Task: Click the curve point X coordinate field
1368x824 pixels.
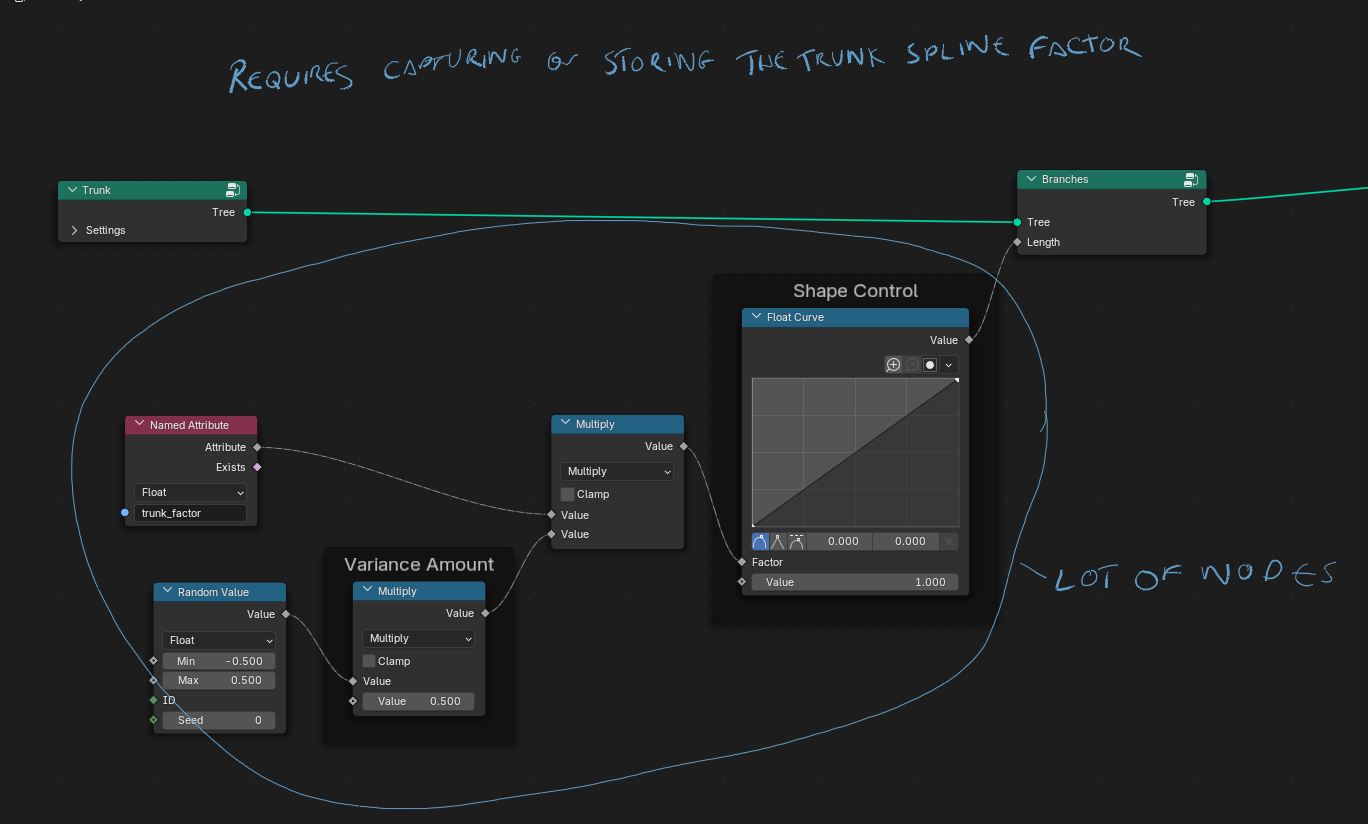Action: tap(840, 541)
